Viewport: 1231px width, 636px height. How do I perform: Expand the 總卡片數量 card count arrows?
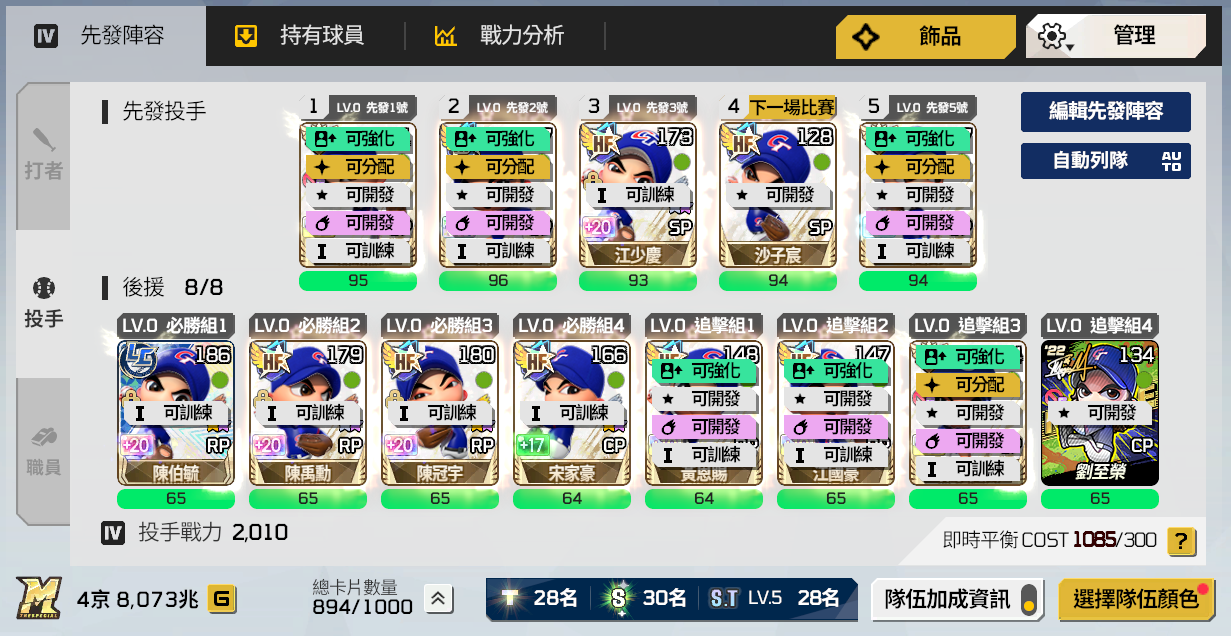click(437, 599)
